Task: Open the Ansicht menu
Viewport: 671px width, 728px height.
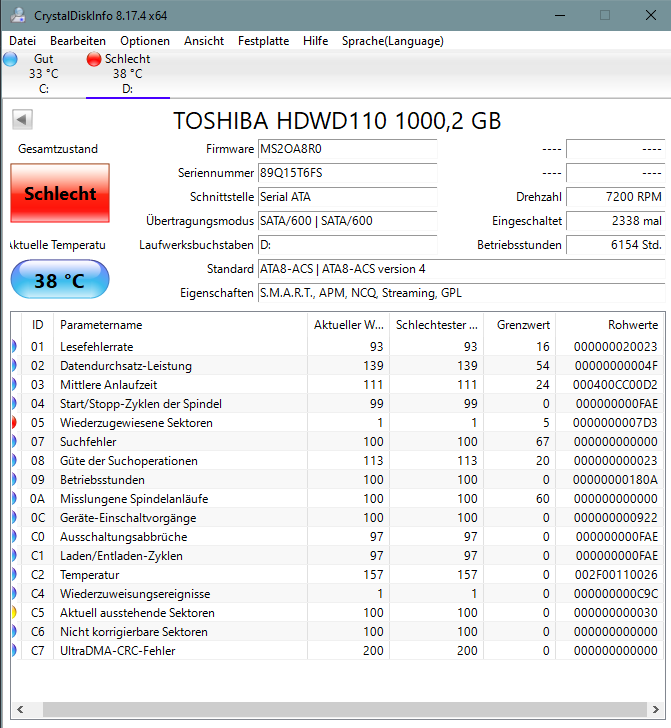Action: pos(204,41)
